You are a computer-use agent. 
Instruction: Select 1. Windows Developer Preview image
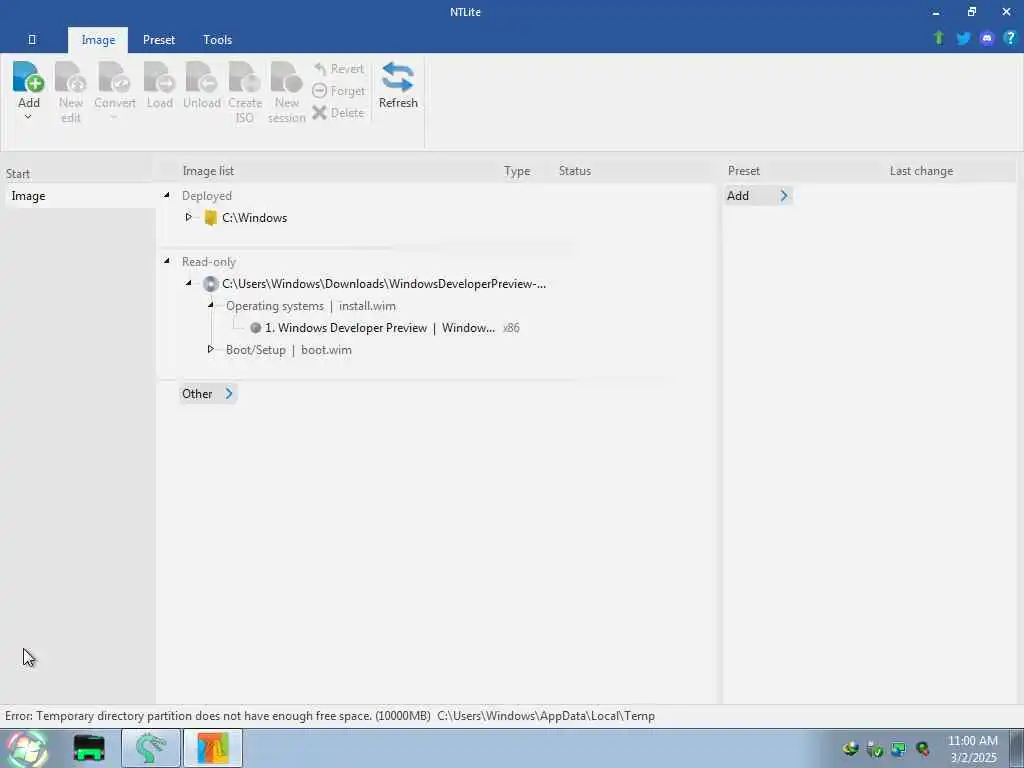[380, 328]
